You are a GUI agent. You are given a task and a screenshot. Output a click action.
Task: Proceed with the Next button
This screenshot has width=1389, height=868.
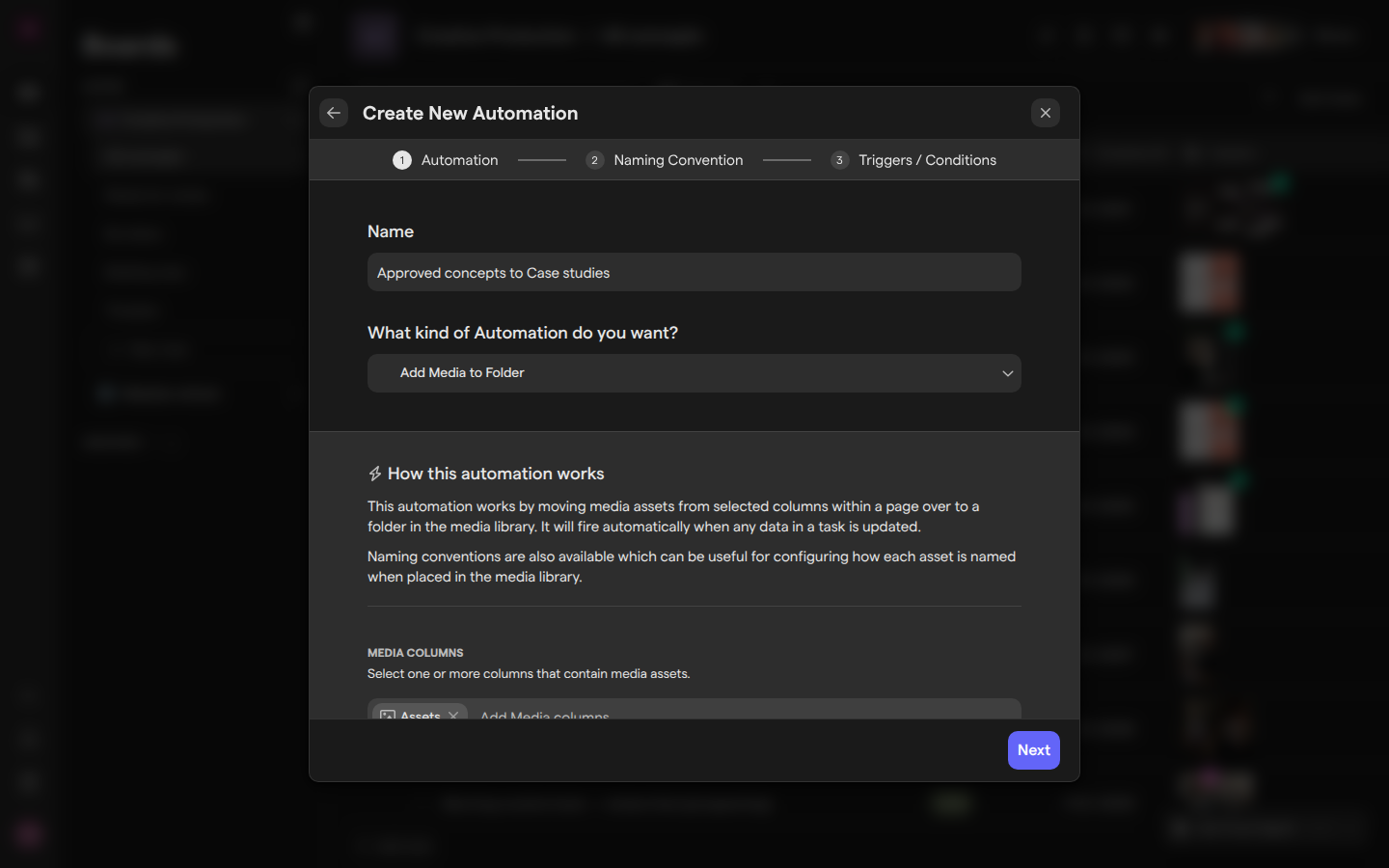coord(1034,750)
